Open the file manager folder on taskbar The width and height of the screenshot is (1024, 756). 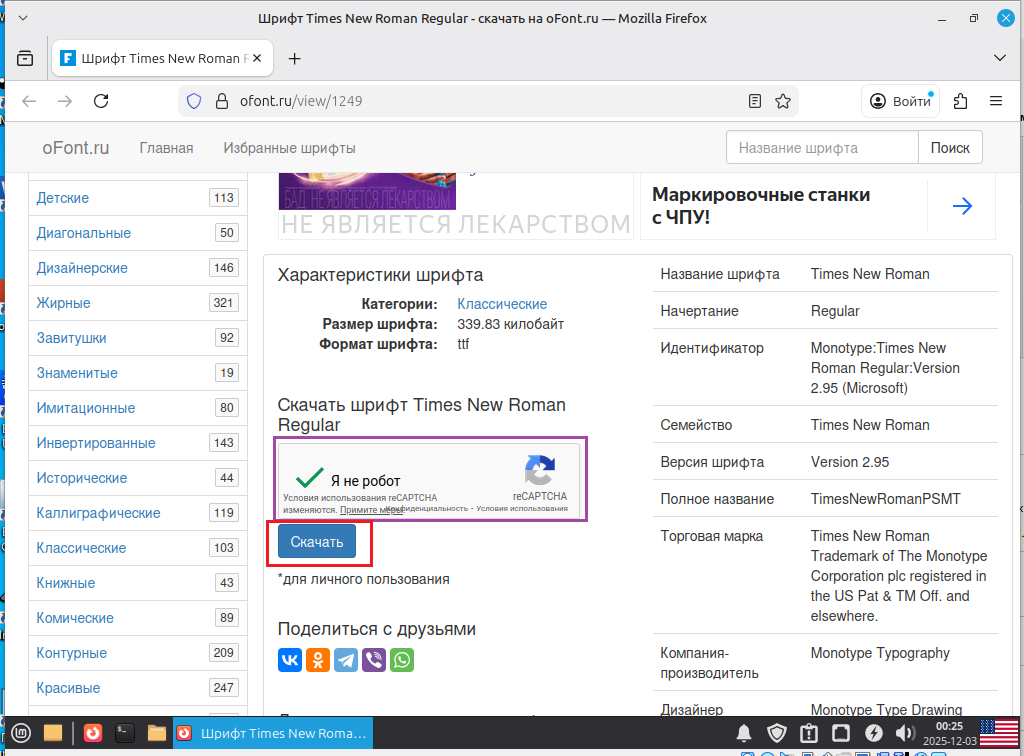(x=157, y=733)
